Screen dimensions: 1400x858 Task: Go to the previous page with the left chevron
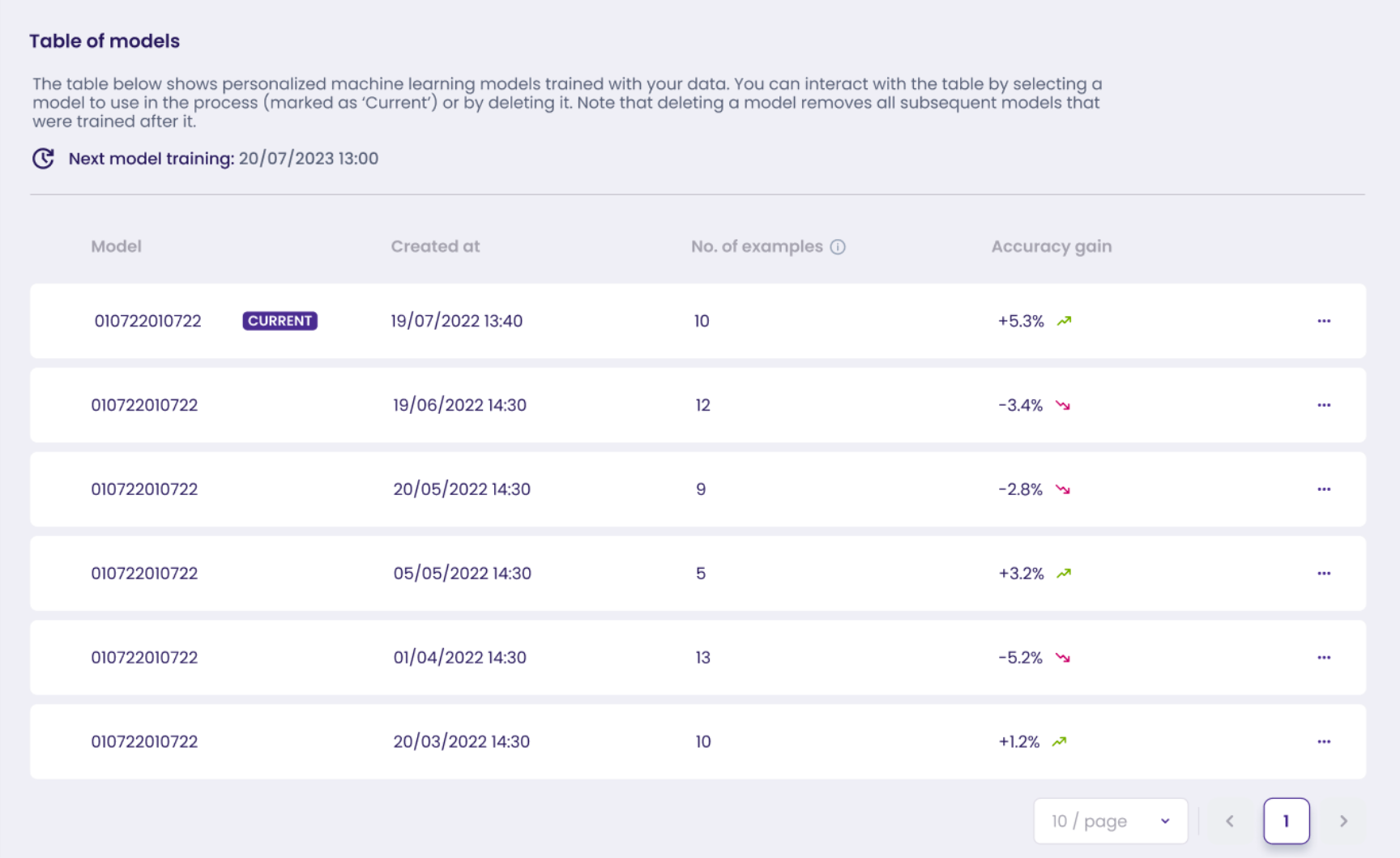(x=1229, y=821)
